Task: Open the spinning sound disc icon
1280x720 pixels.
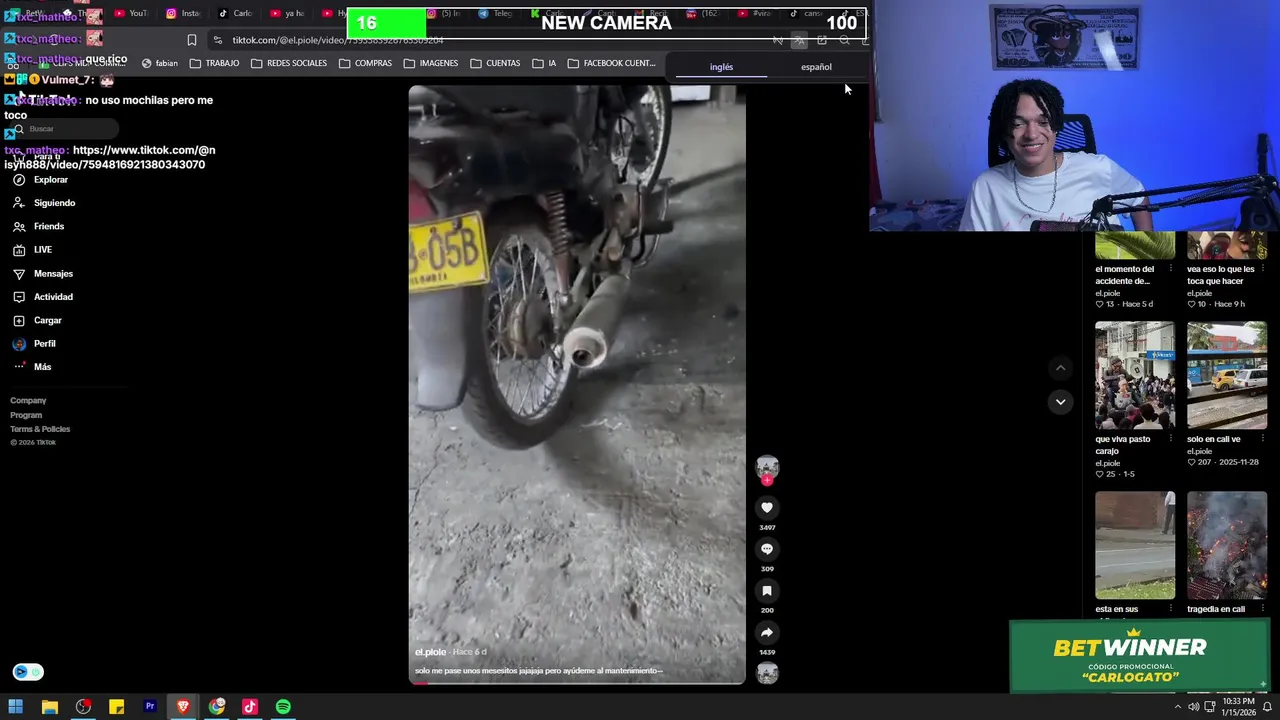Action: coord(767,673)
